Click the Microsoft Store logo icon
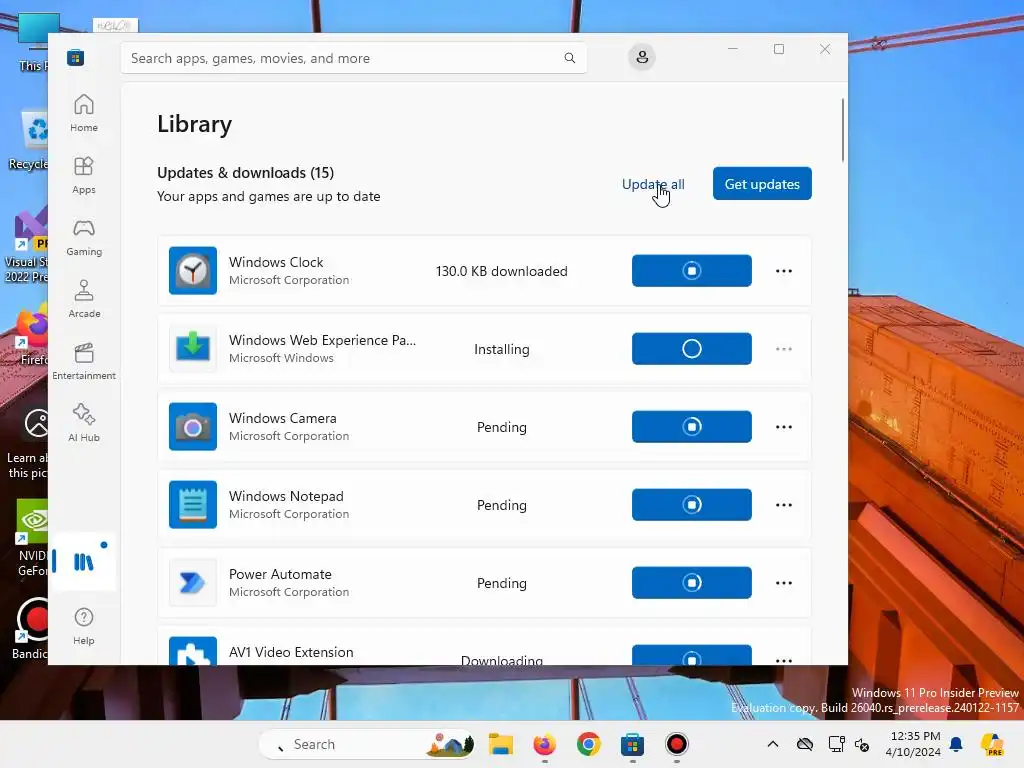 [76, 57]
